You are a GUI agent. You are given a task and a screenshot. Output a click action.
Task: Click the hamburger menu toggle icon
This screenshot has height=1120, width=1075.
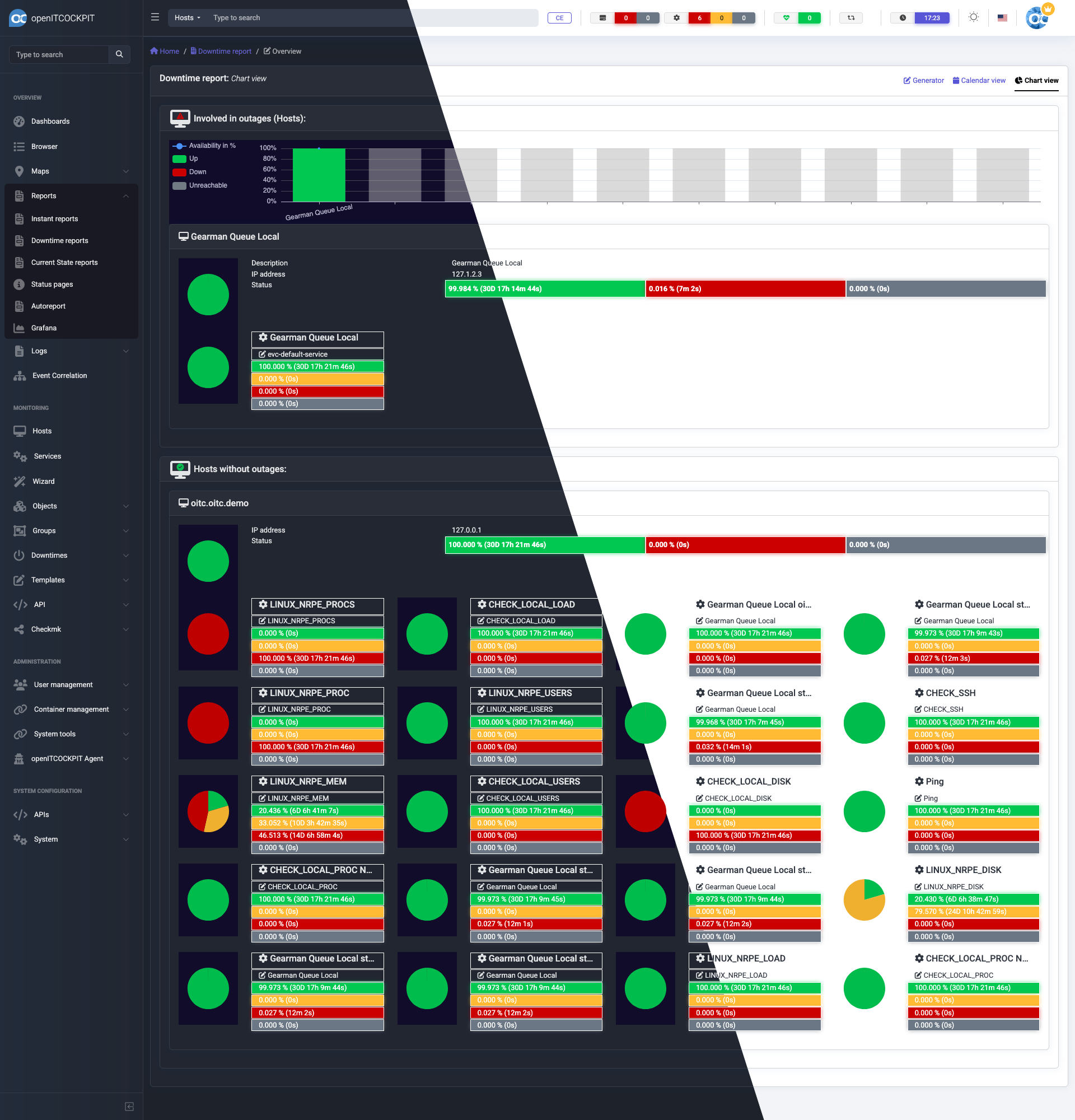pyautogui.click(x=155, y=17)
